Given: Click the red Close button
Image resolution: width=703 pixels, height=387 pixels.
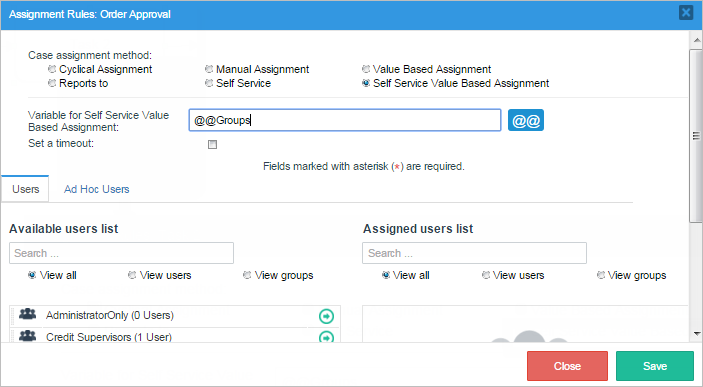Looking at the screenshot, I should [x=567, y=366].
